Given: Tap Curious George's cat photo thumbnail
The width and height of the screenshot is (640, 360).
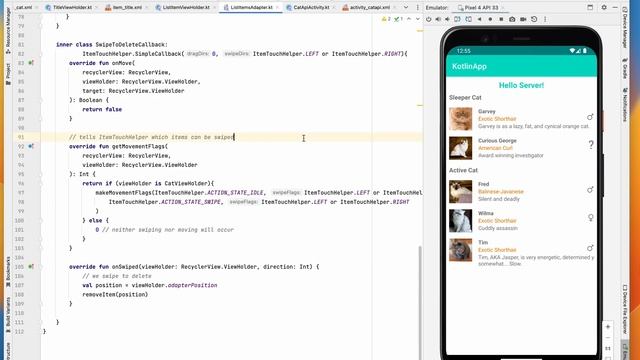Looking at the screenshot, I should [x=460, y=148].
